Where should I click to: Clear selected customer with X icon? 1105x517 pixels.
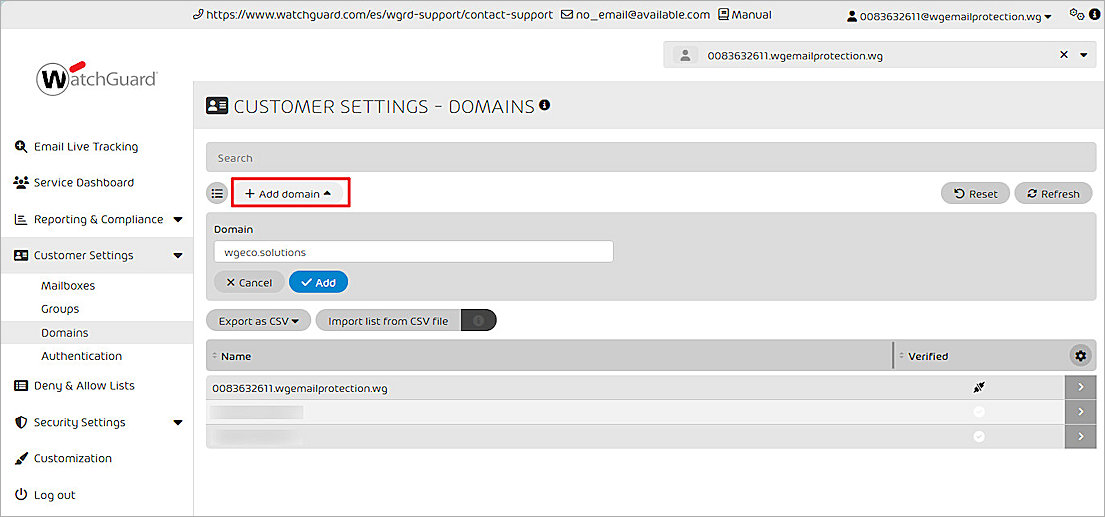[x=1064, y=55]
